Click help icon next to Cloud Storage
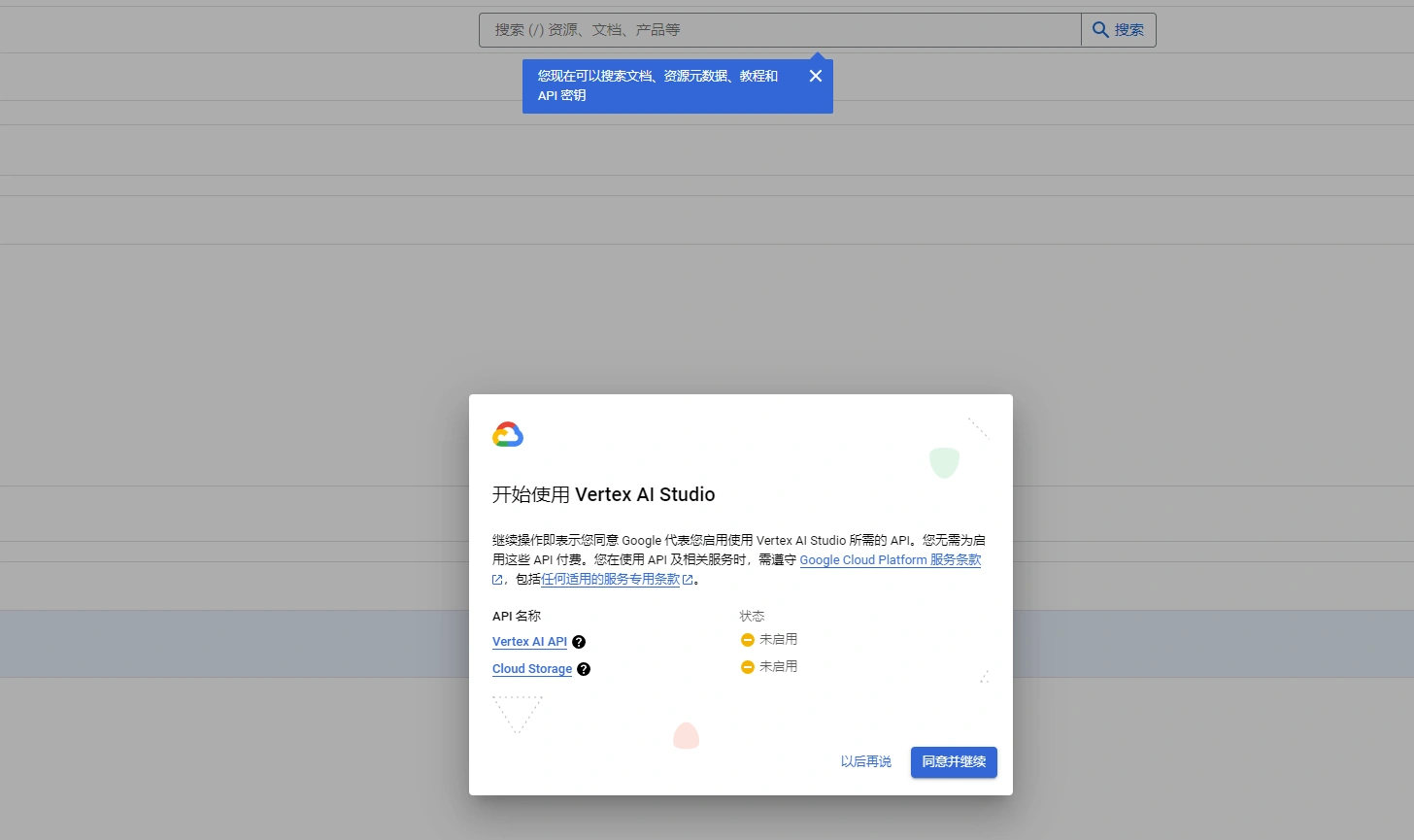Screen dimensions: 1414x840 click(584, 669)
